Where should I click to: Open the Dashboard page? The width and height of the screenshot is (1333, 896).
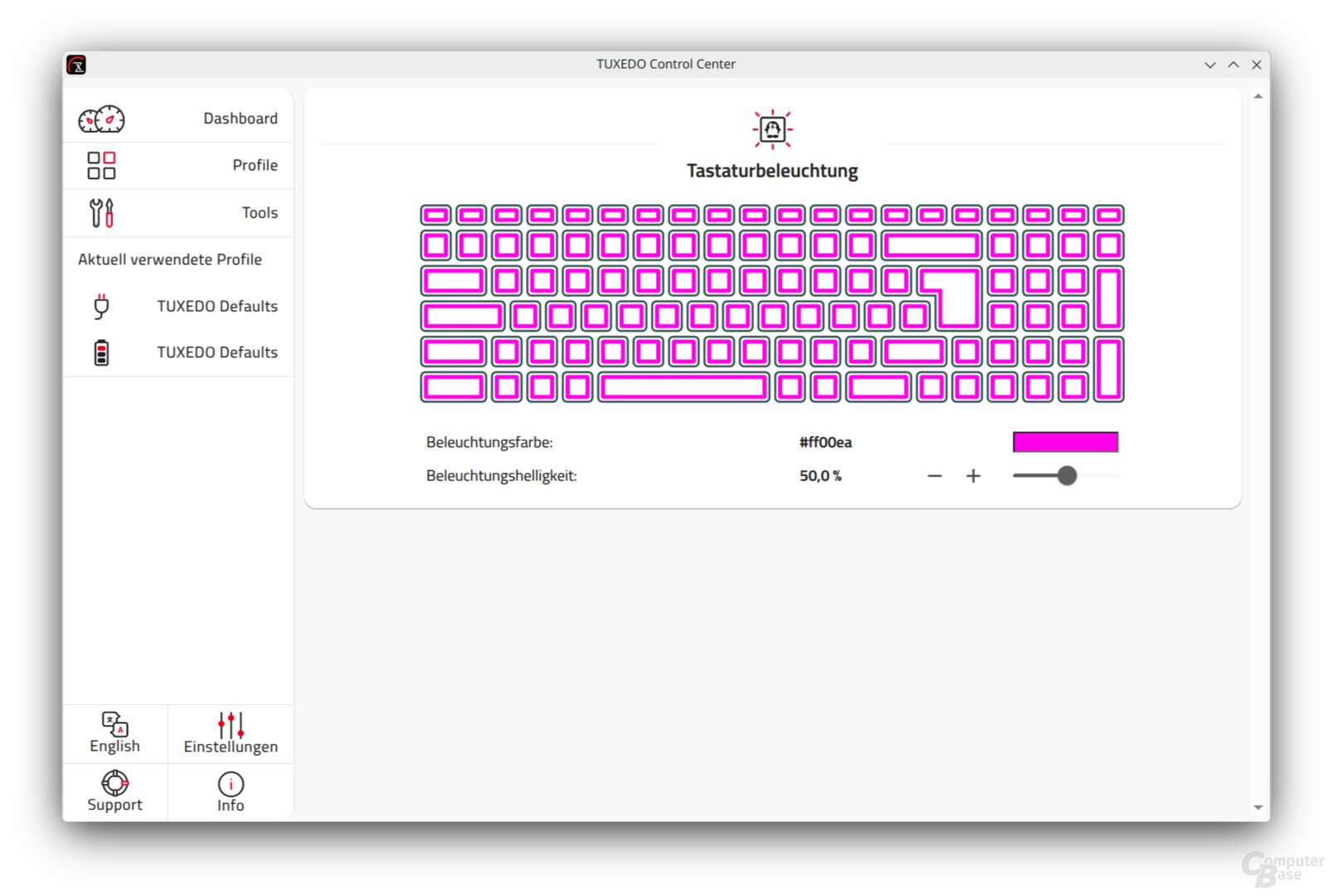178,119
